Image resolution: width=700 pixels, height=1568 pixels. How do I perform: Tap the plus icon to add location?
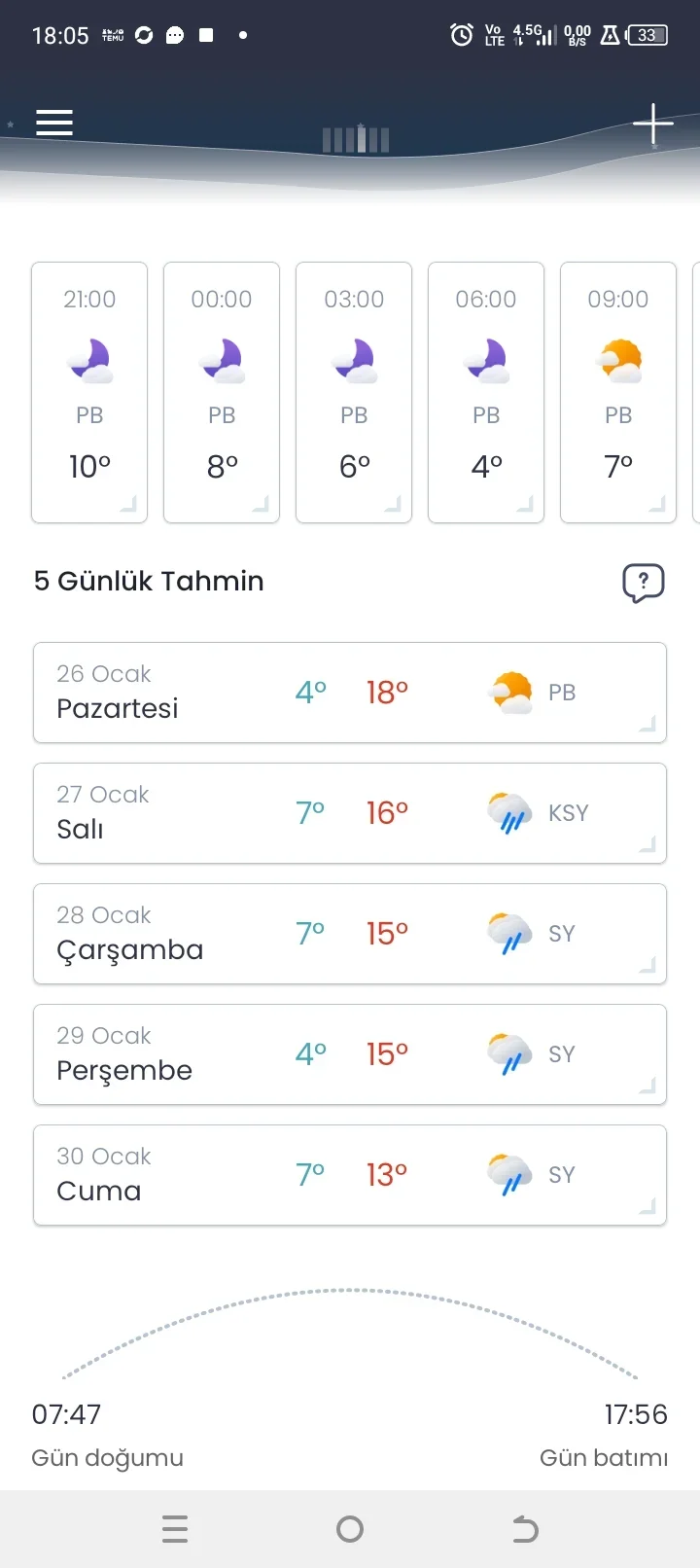point(652,124)
